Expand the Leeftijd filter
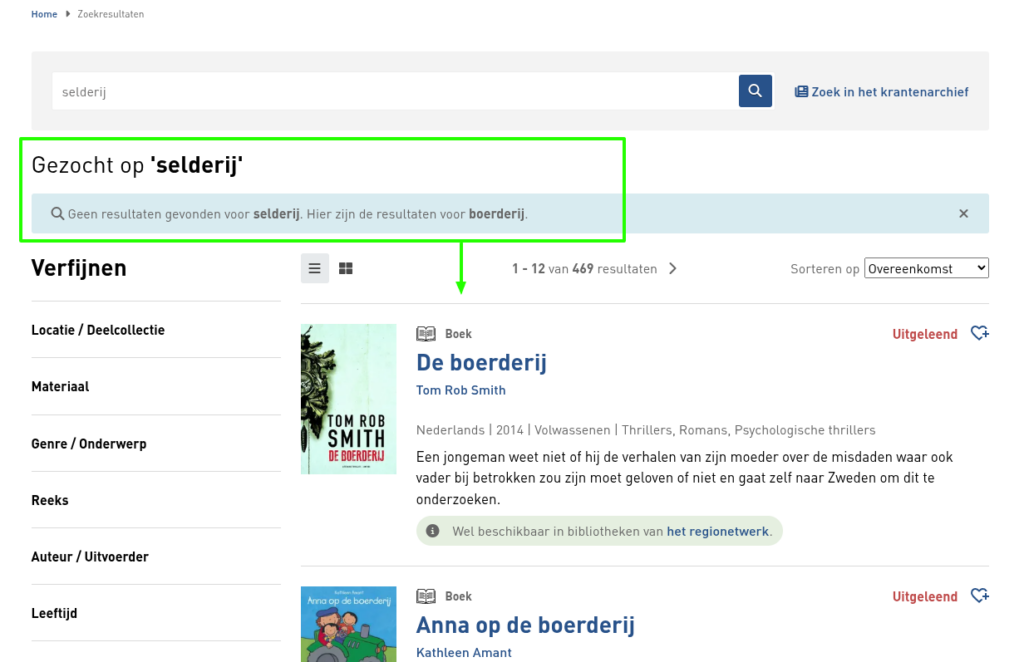 tap(54, 613)
